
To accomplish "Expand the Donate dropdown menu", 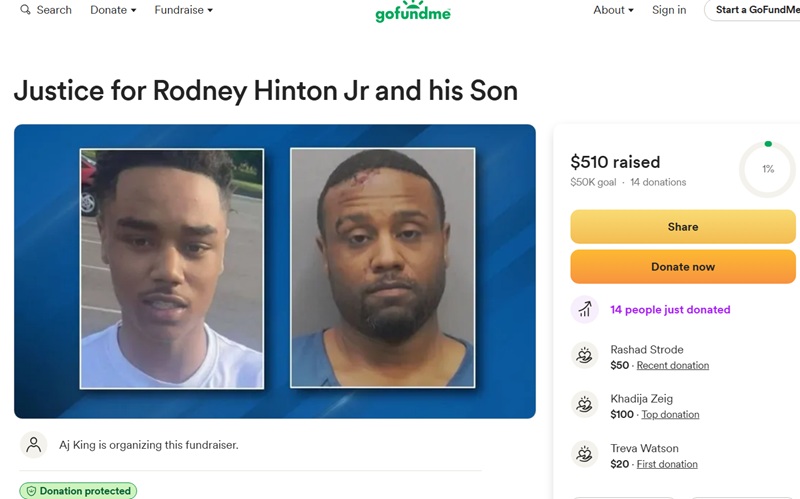I will click(113, 10).
